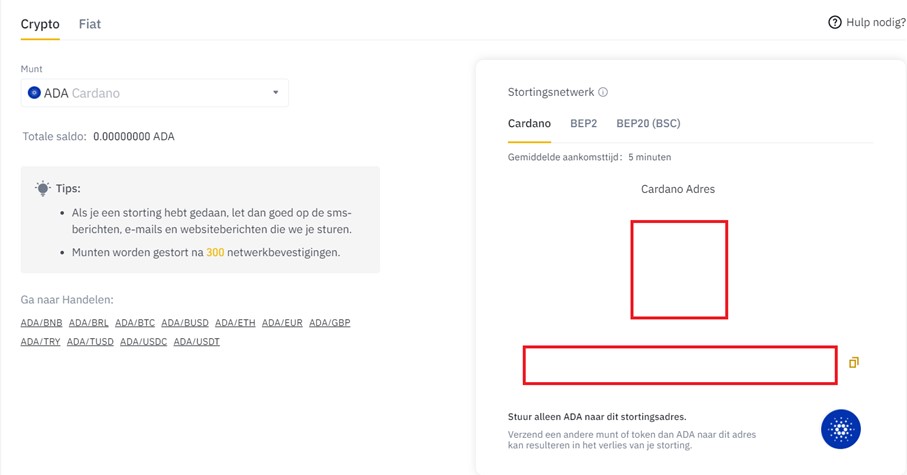Click the Stortingsnetwerk info icon
The width and height of the screenshot is (907, 475).
click(603, 92)
